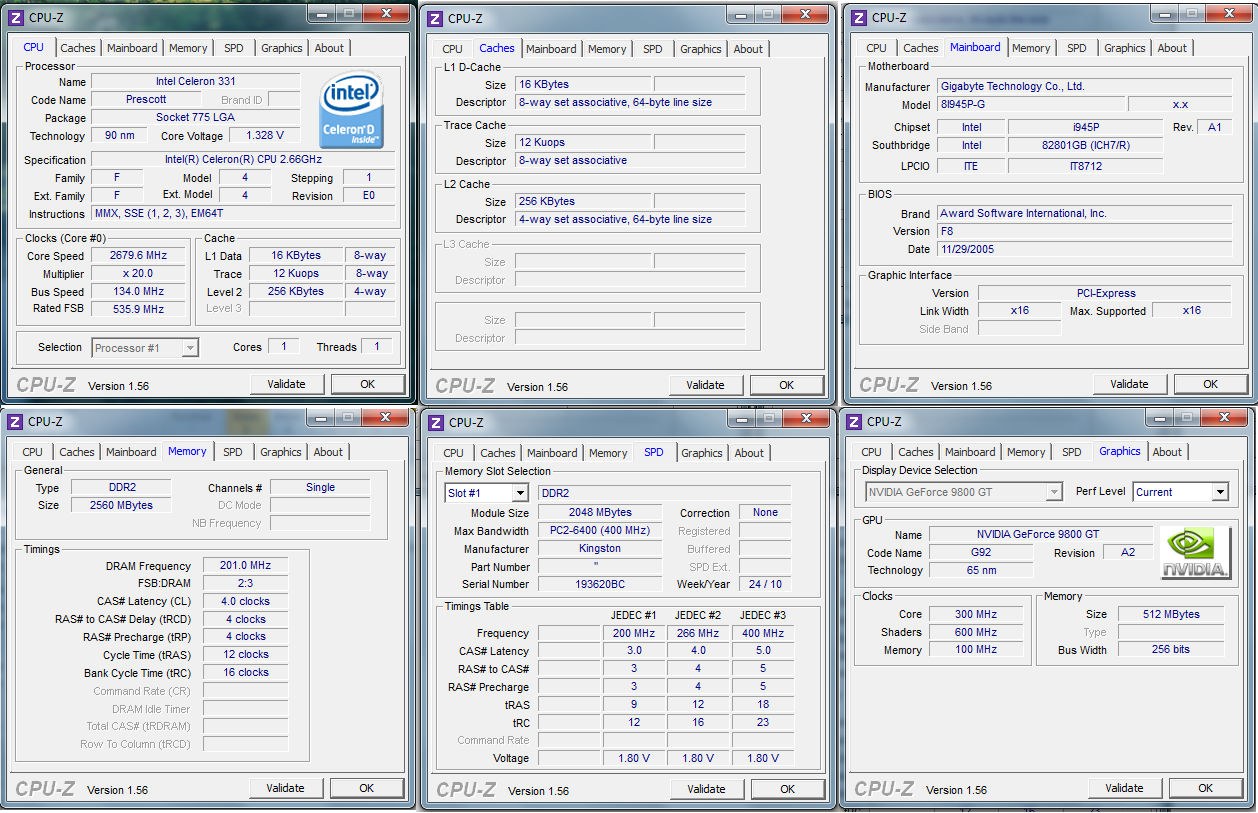Click the motherboard model '8I945P-G'
Viewport: 1258px width, 813px height.
(x=1029, y=105)
